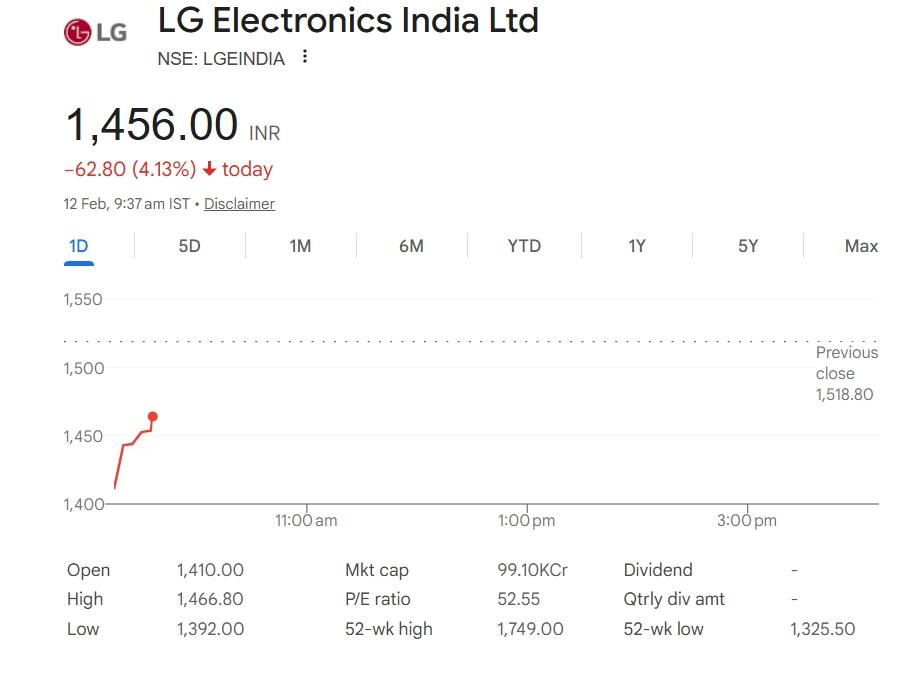Click the NSE: LGEINDIA ticker label

[x=221, y=59]
